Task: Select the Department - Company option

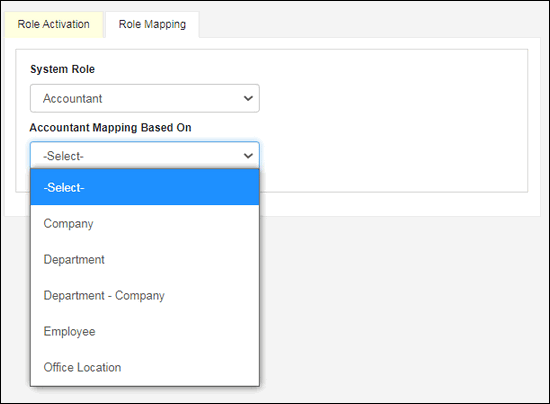Action: (x=145, y=296)
